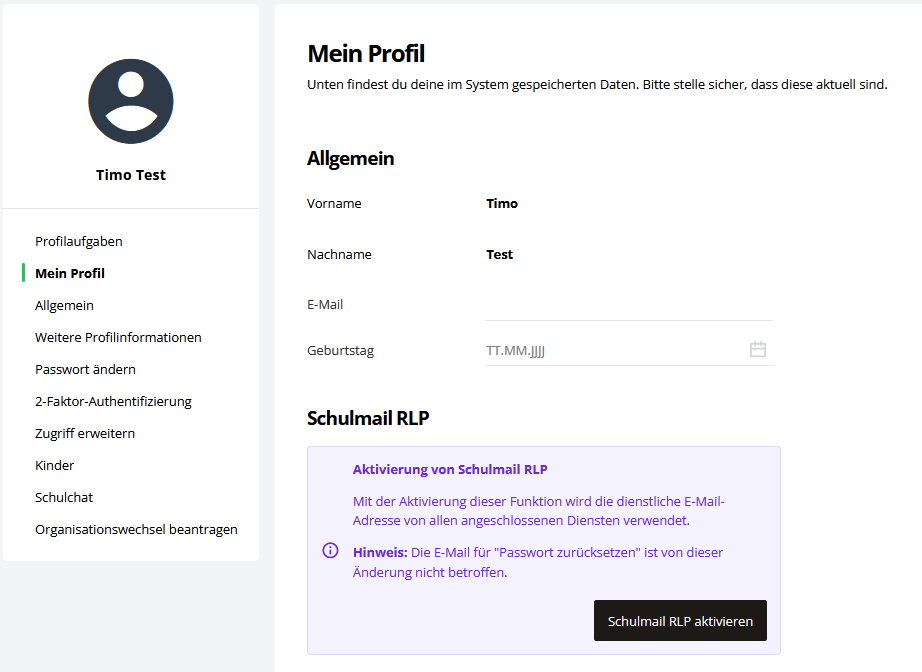Click the Timo Test username under avatar
Screen dimensions: 922x672
click(x=131, y=175)
